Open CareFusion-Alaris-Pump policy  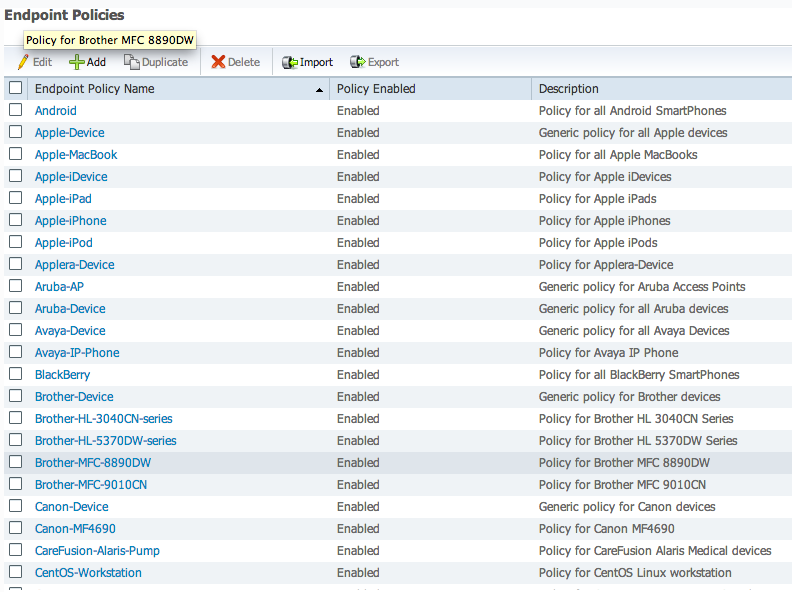(x=97, y=551)
